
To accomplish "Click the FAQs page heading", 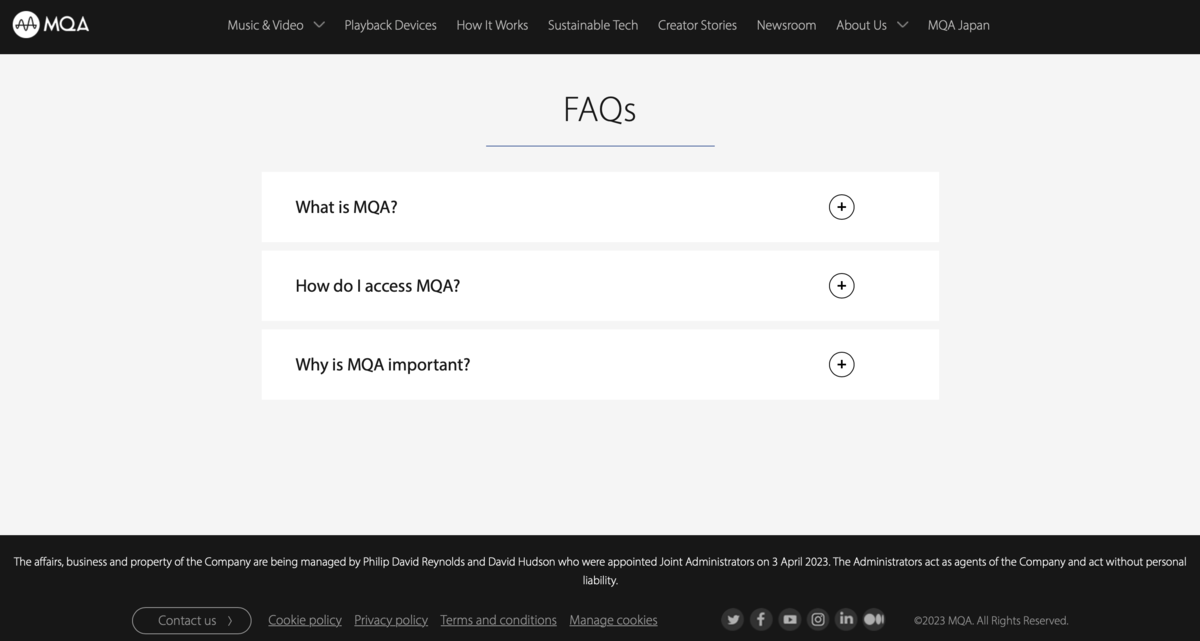I will coord(600,109).
